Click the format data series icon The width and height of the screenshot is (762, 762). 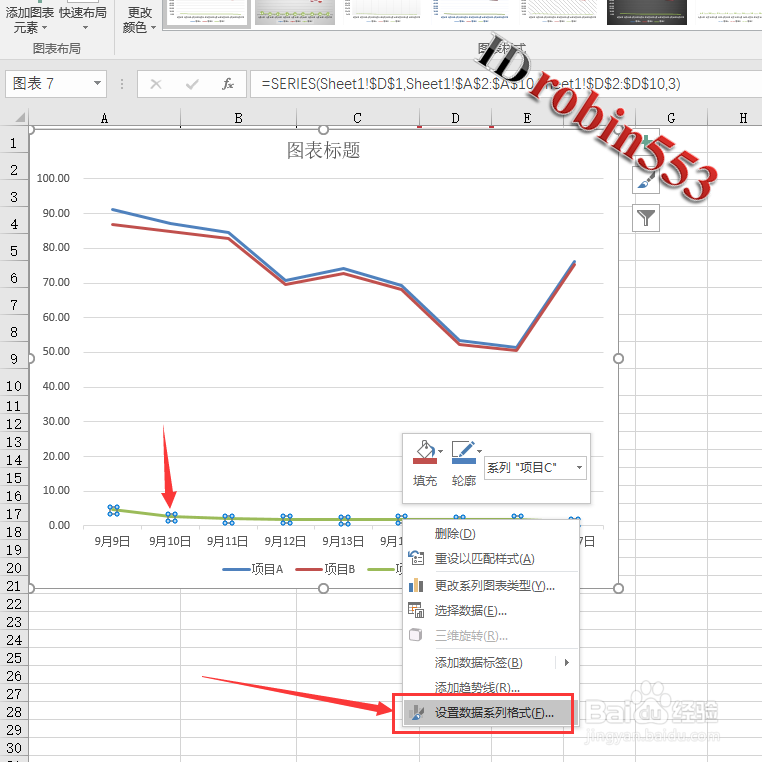point(416,712)
